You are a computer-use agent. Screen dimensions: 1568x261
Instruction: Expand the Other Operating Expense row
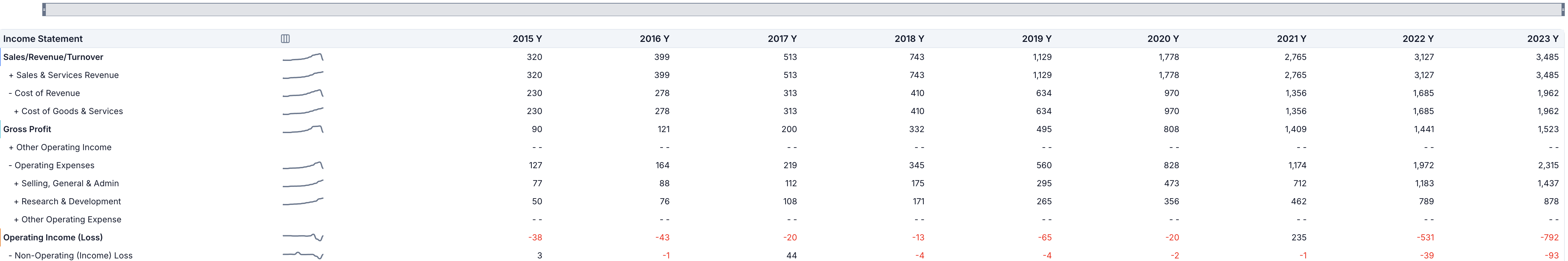point(16,220)
